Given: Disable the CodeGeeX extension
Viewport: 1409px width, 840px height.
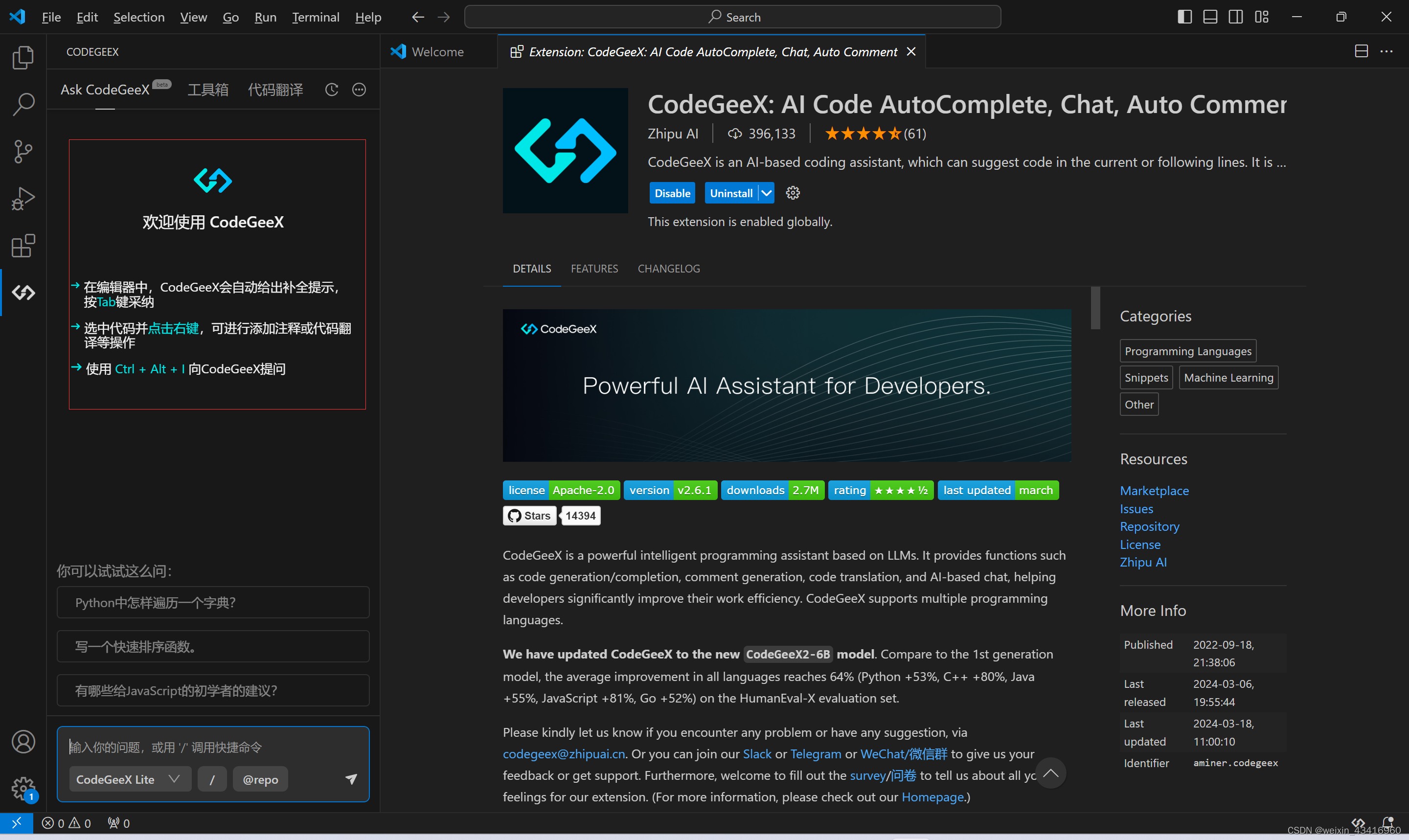Looking at the screenshot, I should click(x=672, y=193).
